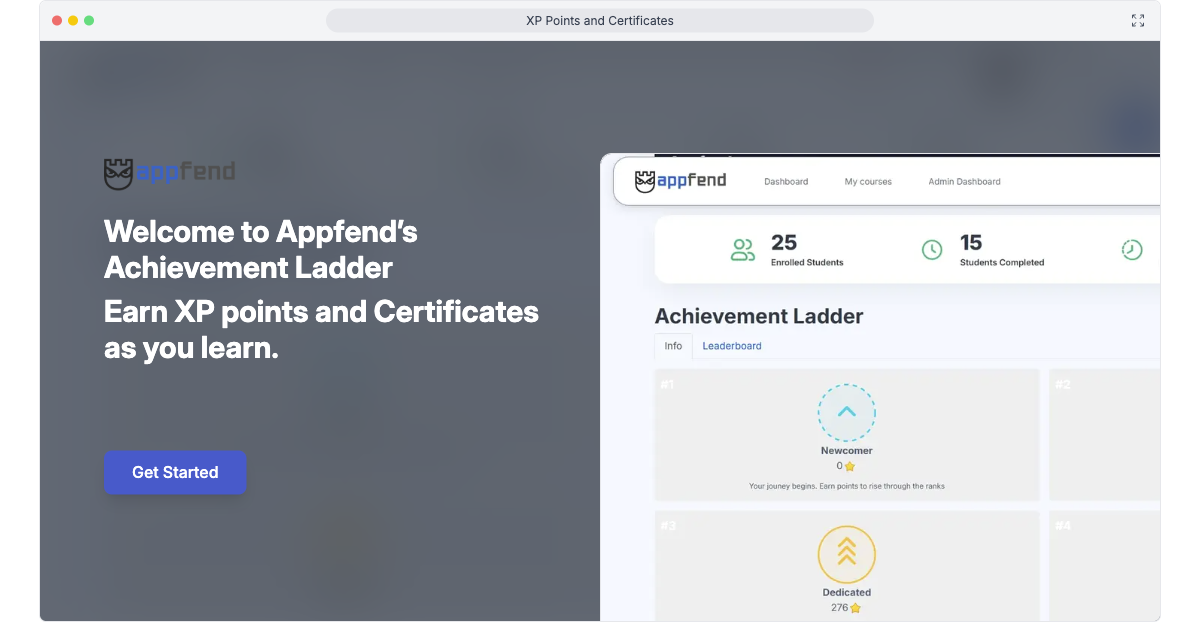Click 'Your journey begins' description text

(847, 486)
